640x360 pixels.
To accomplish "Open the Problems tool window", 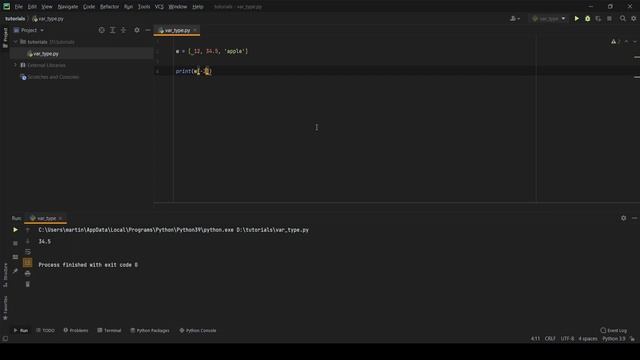I will point(76,331).
